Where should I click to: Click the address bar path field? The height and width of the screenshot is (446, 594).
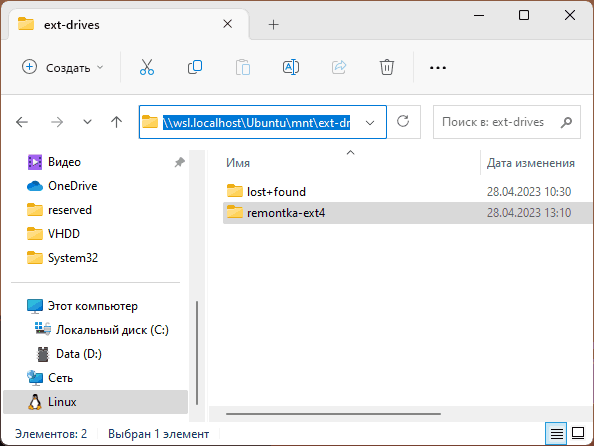(263, 122)
